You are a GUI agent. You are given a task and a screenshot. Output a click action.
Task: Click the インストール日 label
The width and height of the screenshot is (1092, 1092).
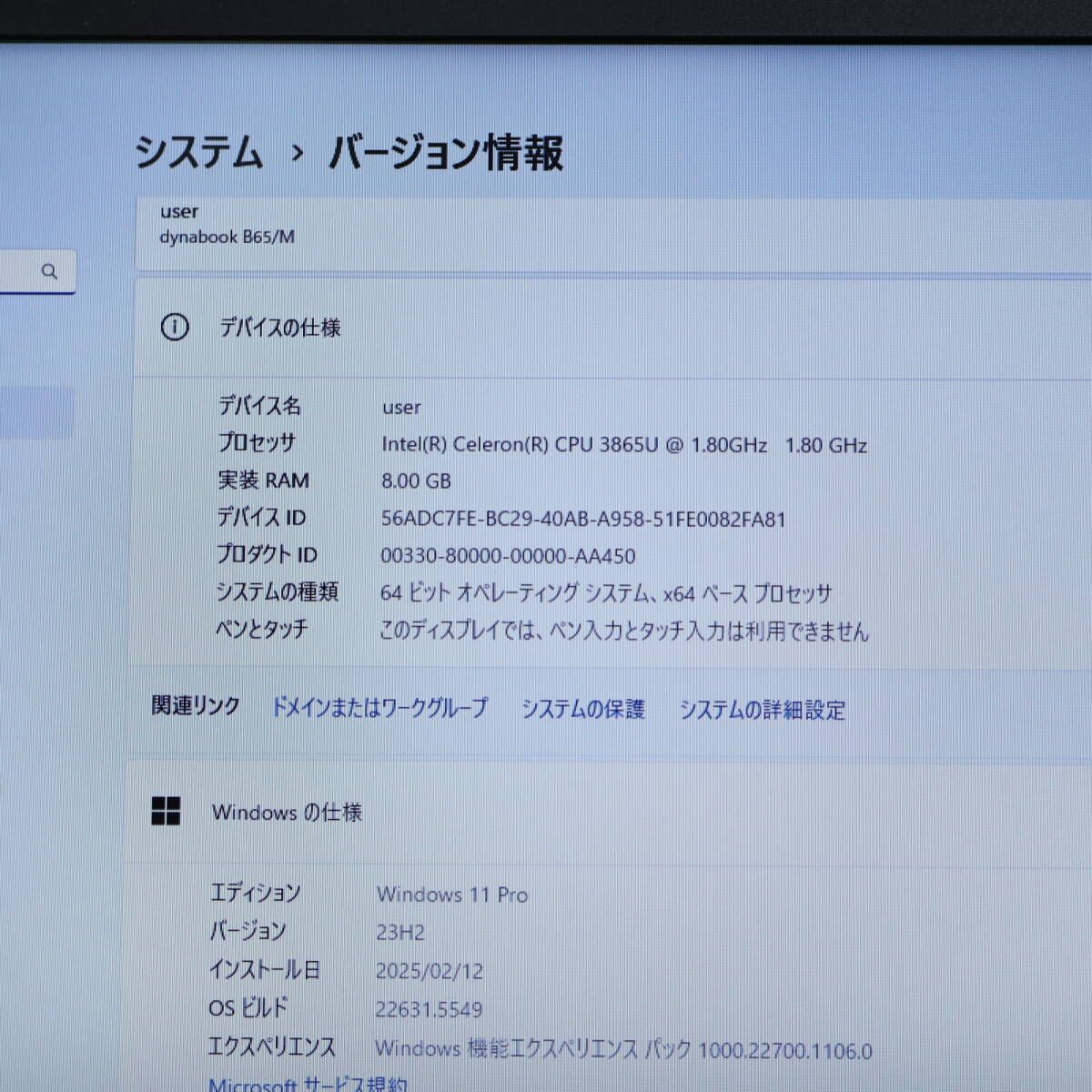[265, 970]
